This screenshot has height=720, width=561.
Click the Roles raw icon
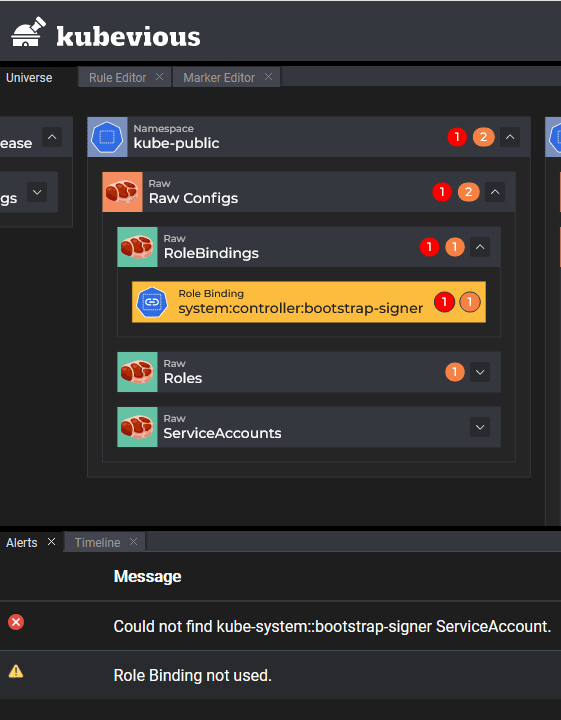point(137,372)
